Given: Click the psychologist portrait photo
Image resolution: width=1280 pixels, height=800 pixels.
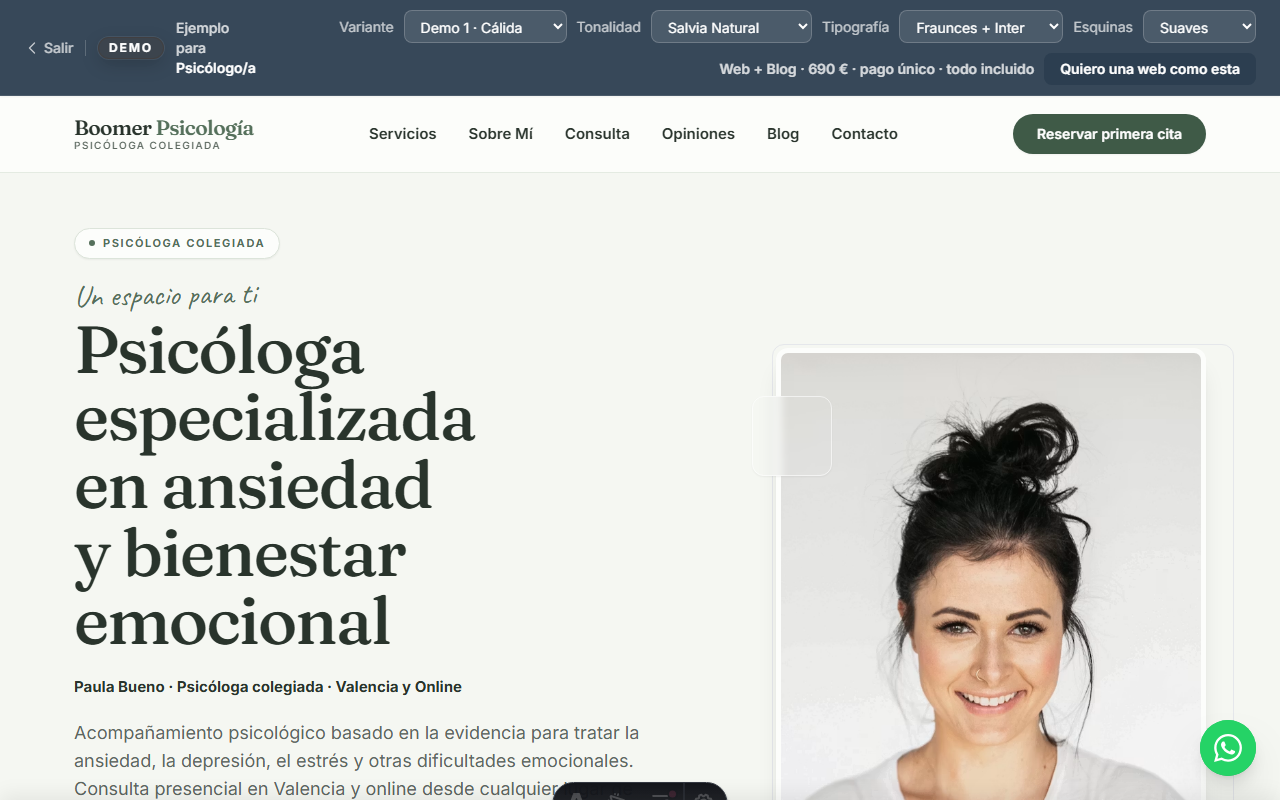Looking at the screenshot, I should coord(991,576).
